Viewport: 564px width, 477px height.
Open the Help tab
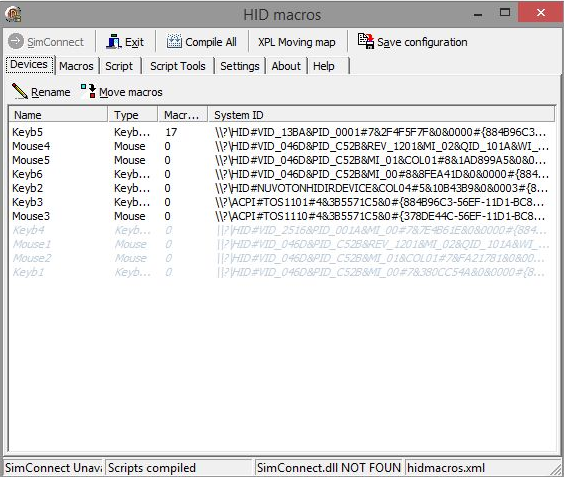tap(324, 66)
